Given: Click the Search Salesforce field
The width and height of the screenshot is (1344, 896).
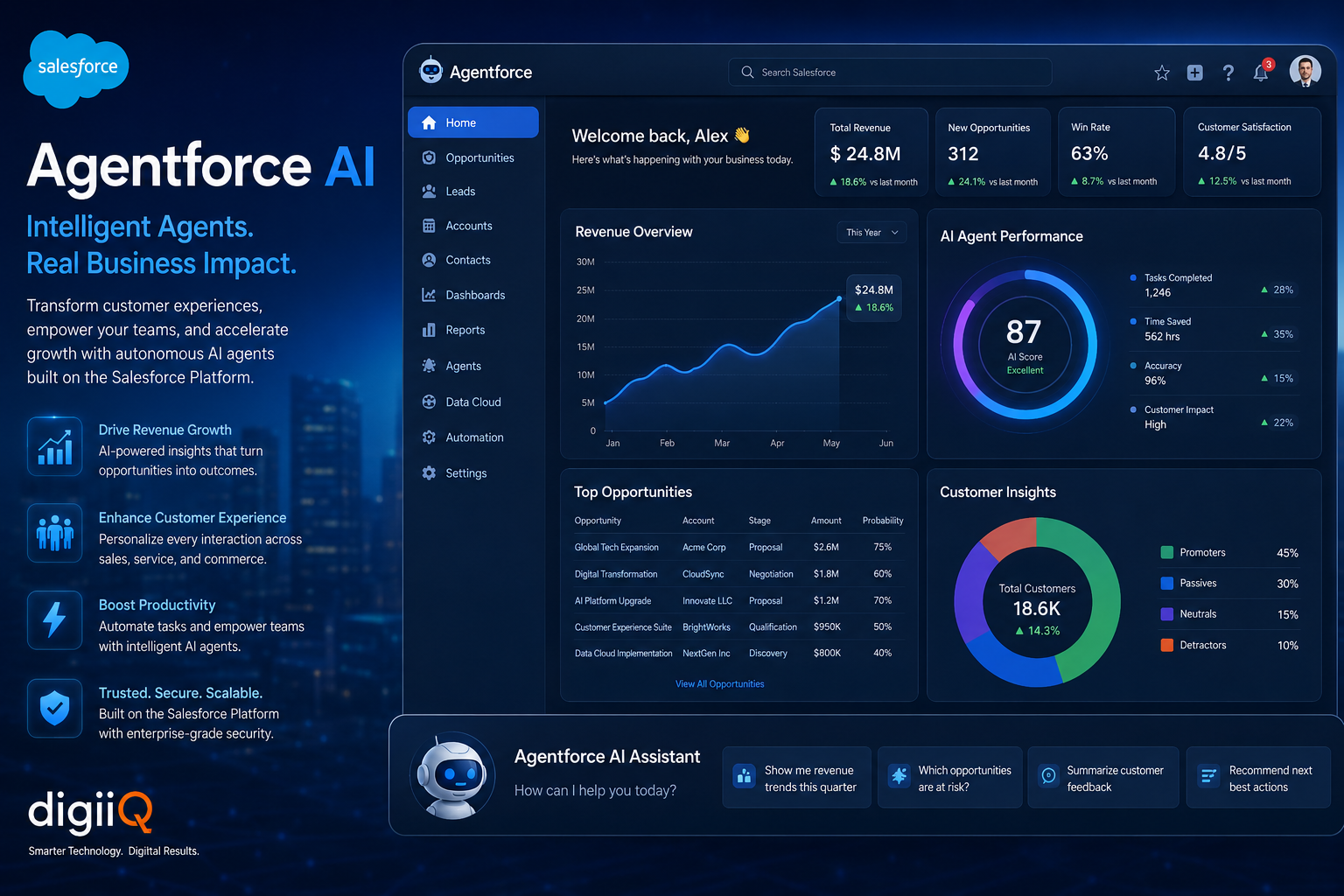Looking at the screenshot, I should tap(890, 72).
